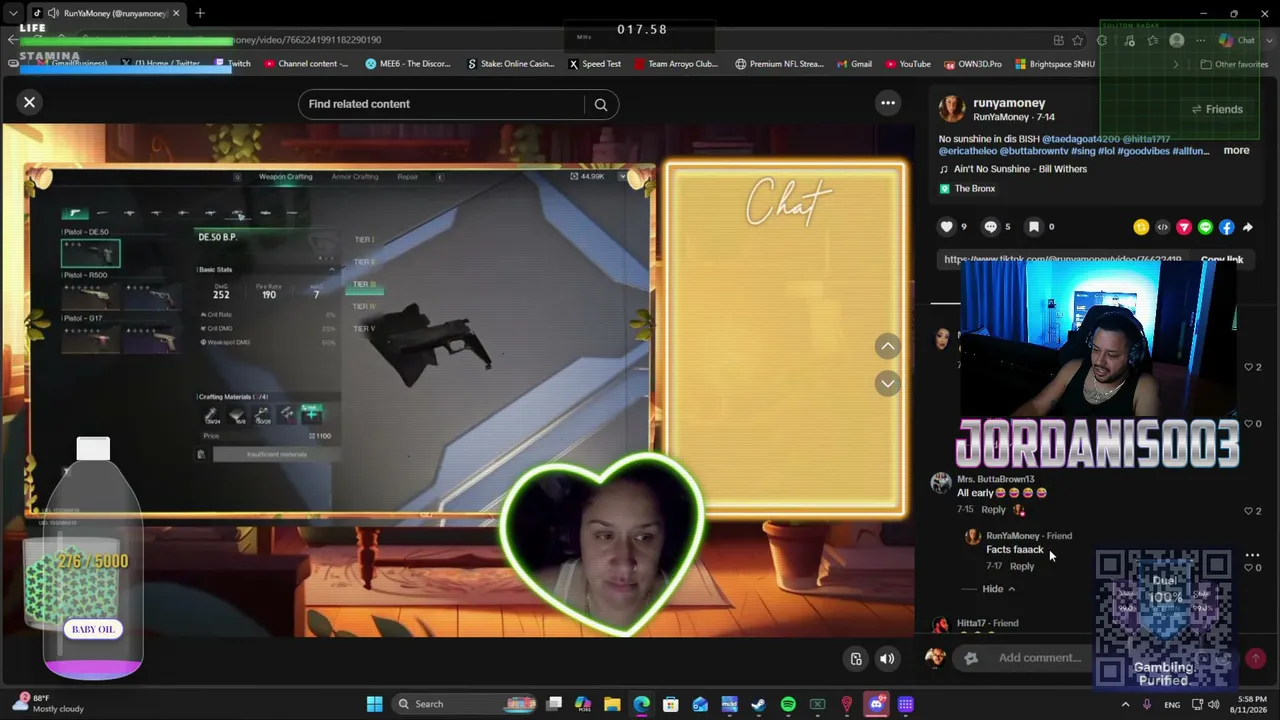Like the video with the heart icon
1280x720 pixels.
pyautogui.click(x=946, y=227)
